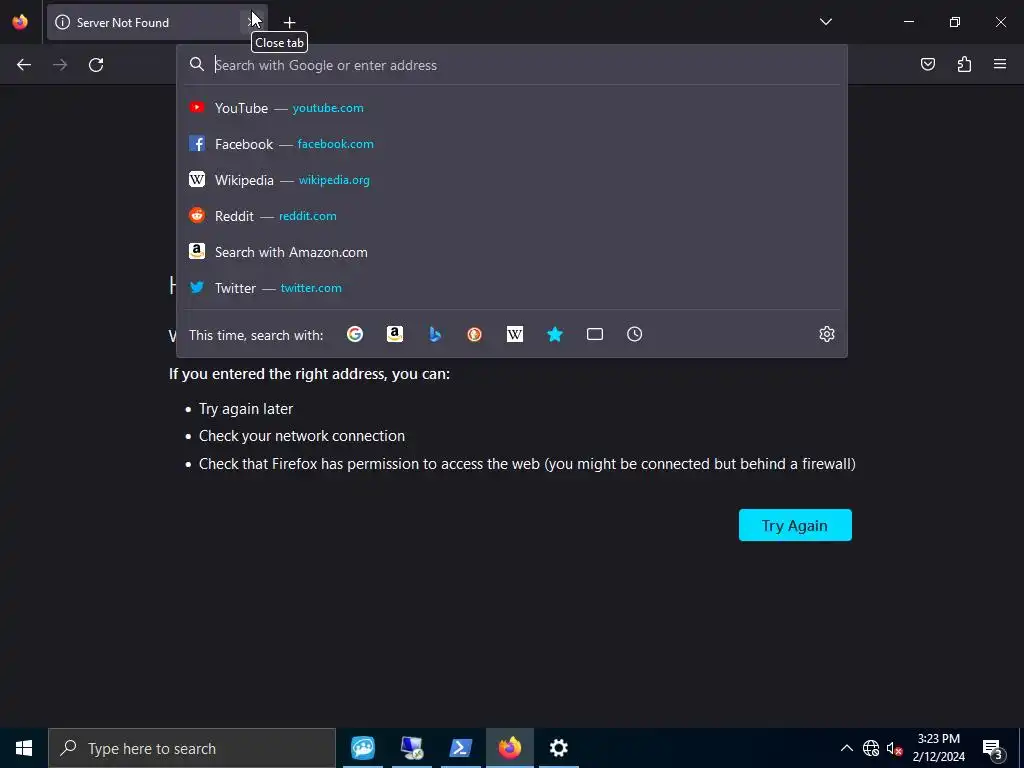Open the computer network app in taskbar

tap(412, 748)
